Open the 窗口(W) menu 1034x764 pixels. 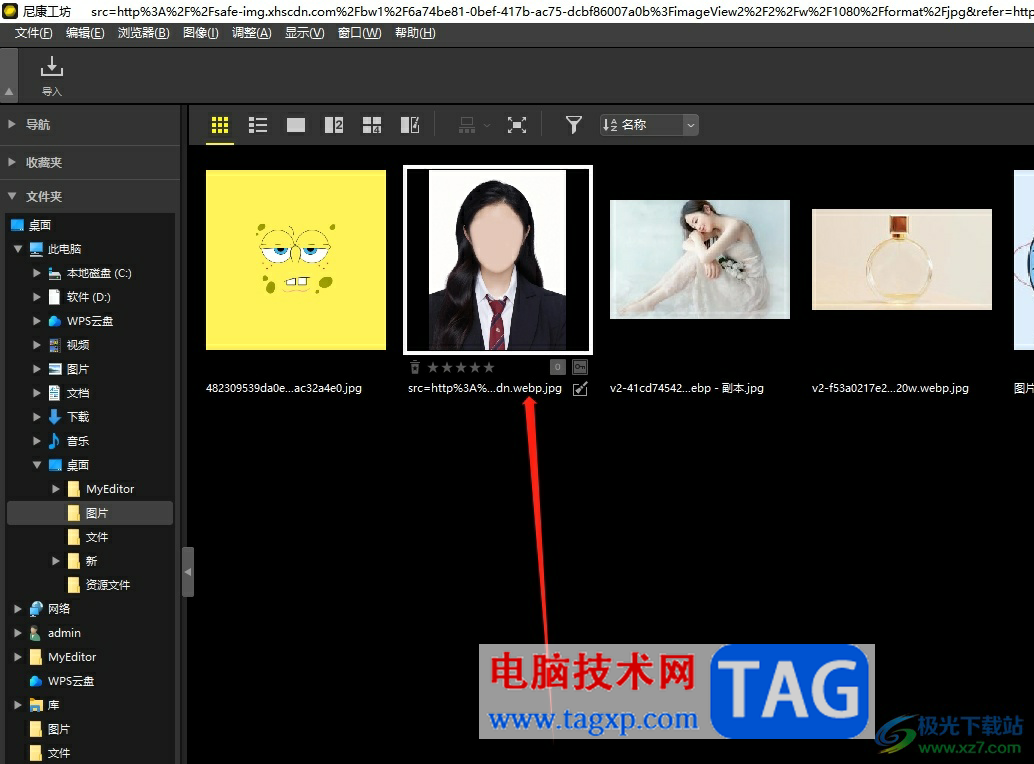(x=359, y=33)
